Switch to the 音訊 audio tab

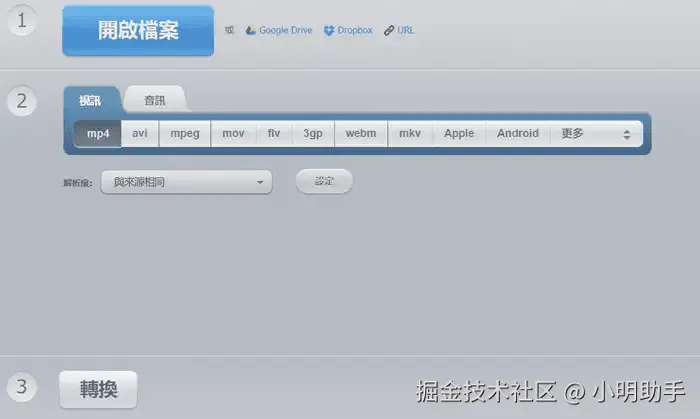tap(155, 100)
